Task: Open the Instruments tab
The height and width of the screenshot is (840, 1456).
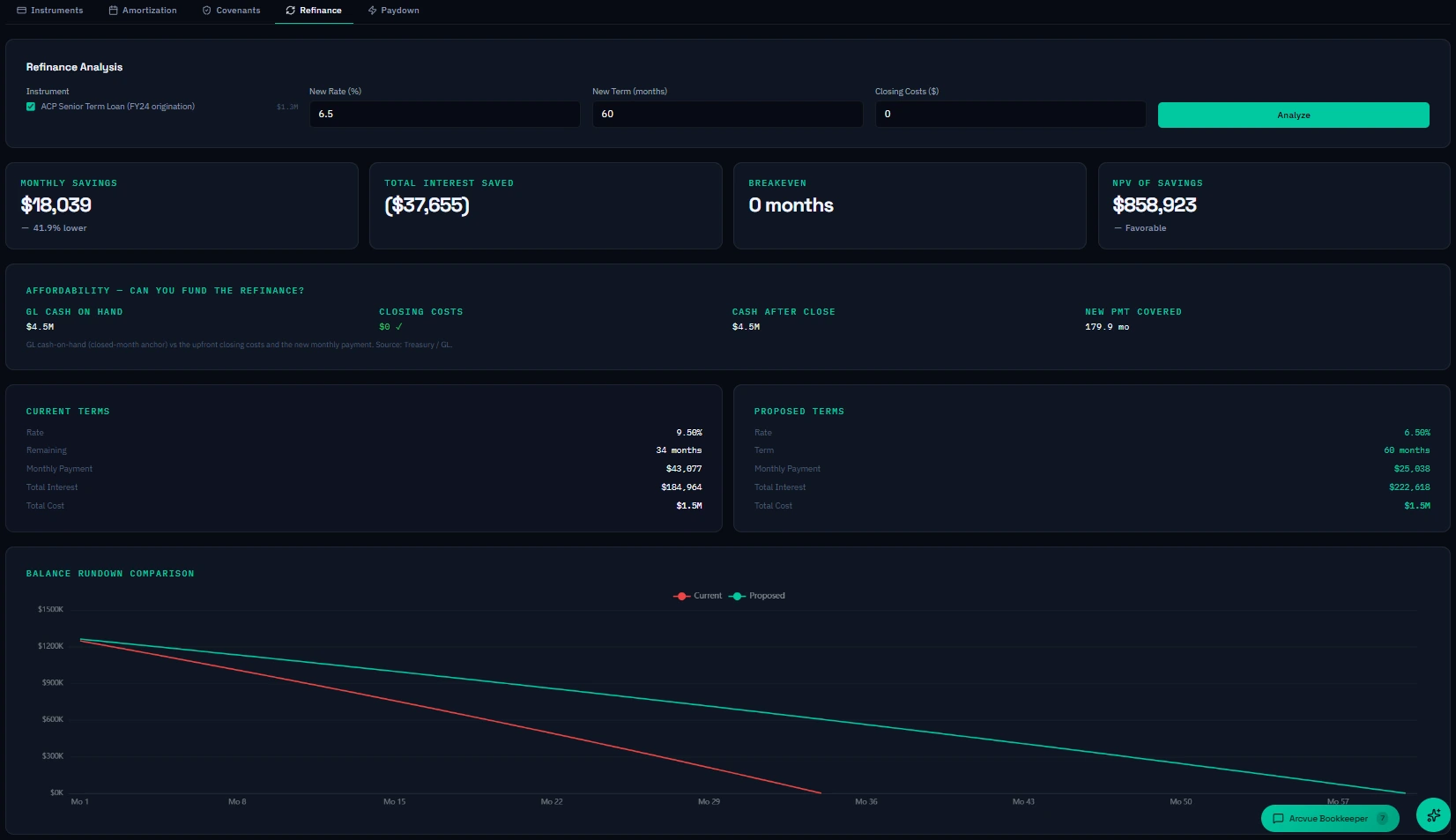Action: (50, 11)
